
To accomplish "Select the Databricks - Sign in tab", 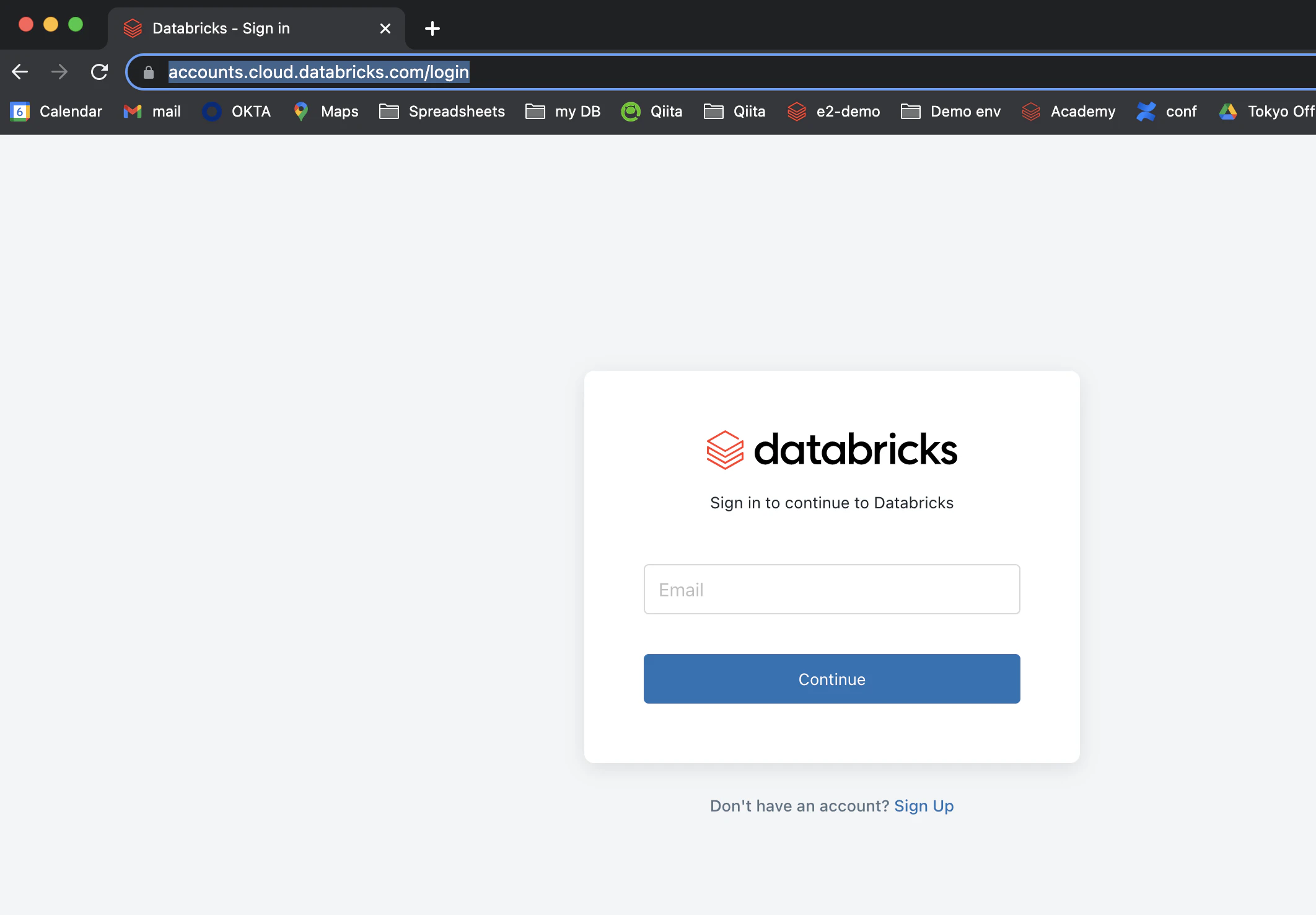I will click(257, 29).
